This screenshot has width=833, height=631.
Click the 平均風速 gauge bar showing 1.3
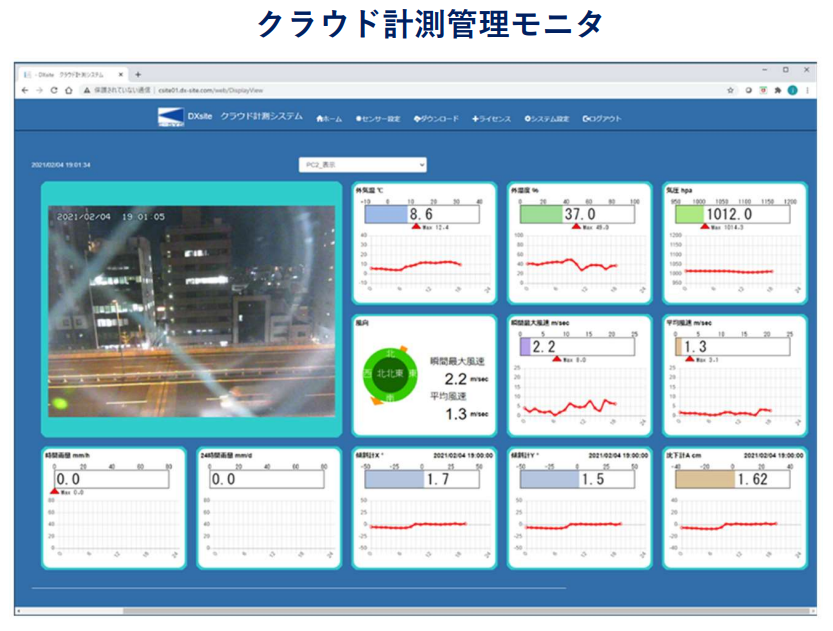733,347
